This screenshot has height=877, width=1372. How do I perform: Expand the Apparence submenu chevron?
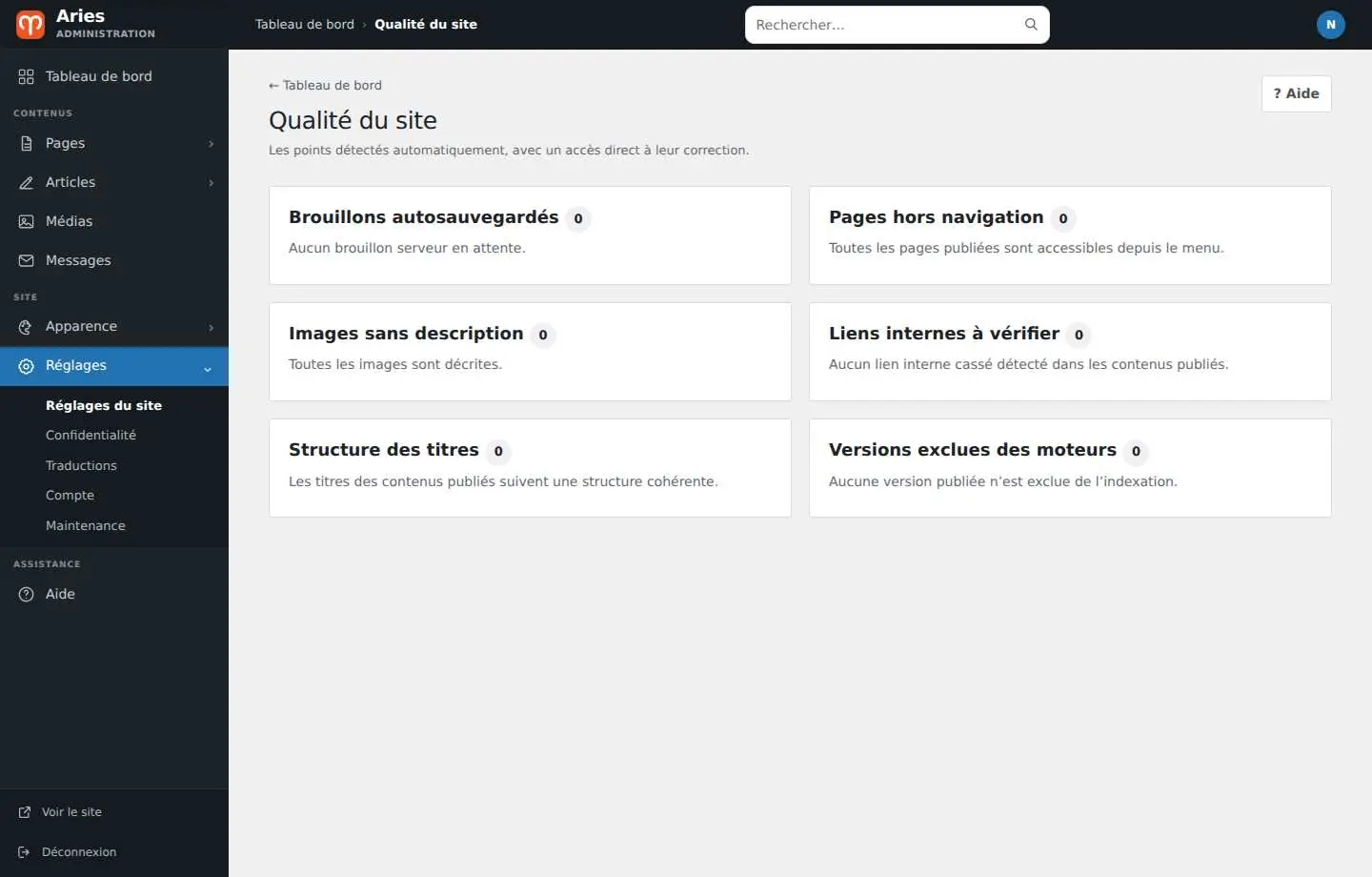[x=211, y=327]
